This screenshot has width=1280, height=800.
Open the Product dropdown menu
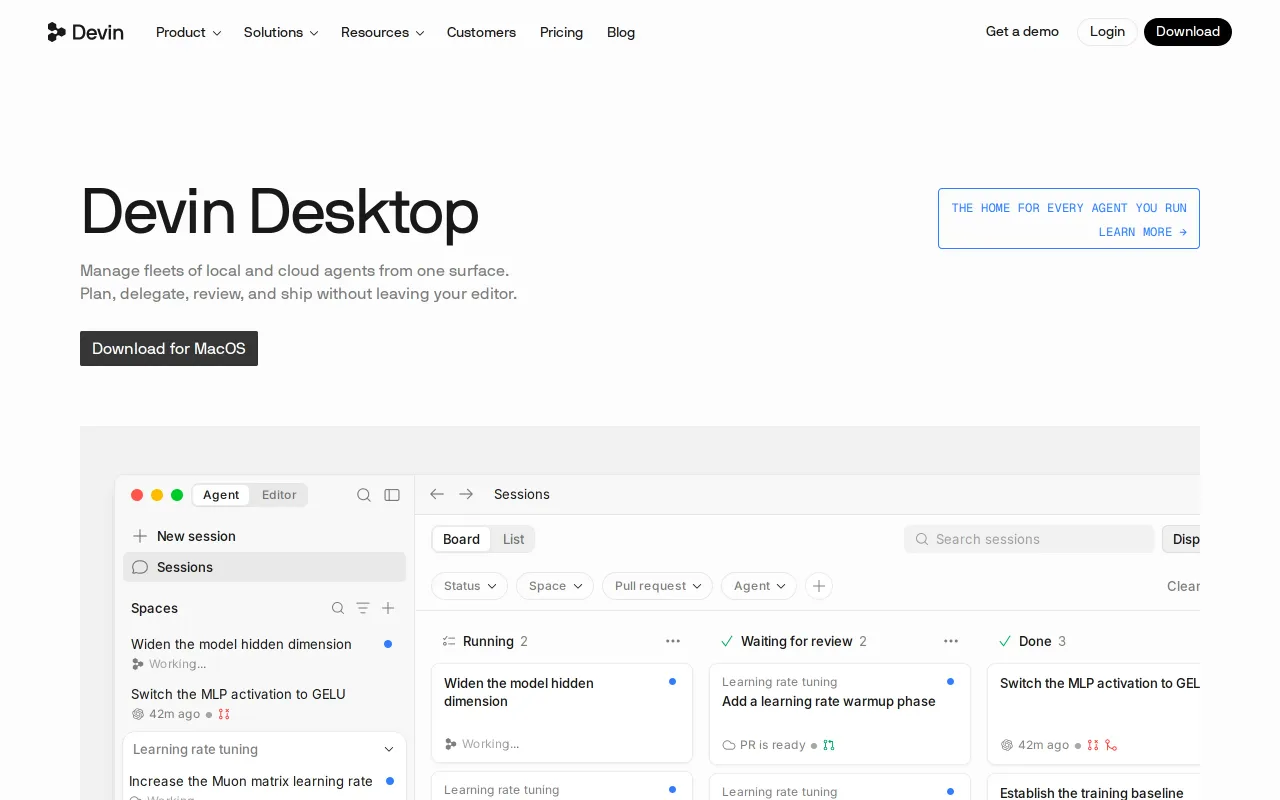[189, 32]
